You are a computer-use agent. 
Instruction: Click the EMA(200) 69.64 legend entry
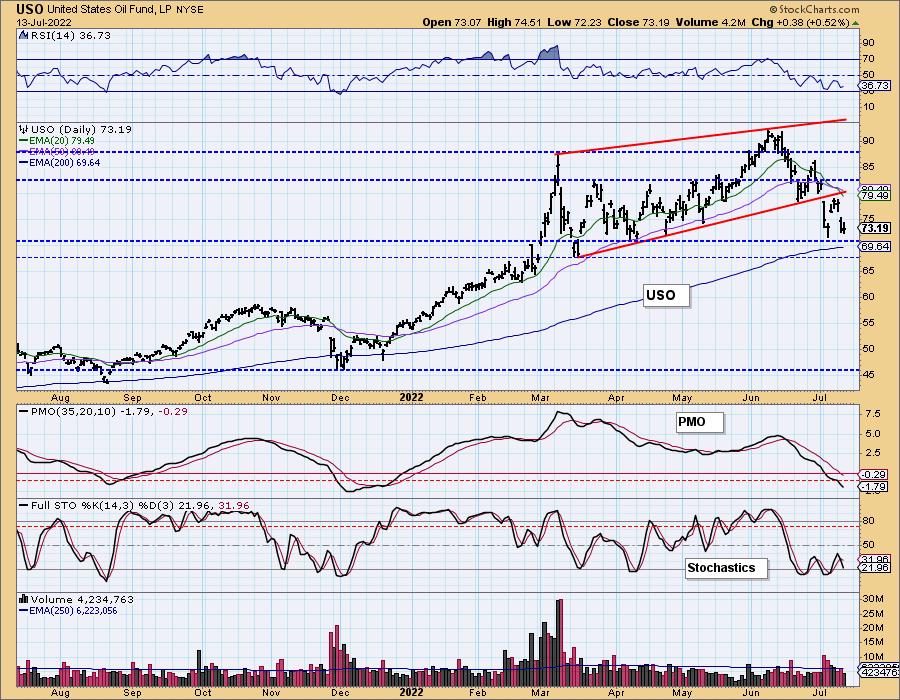60,162
